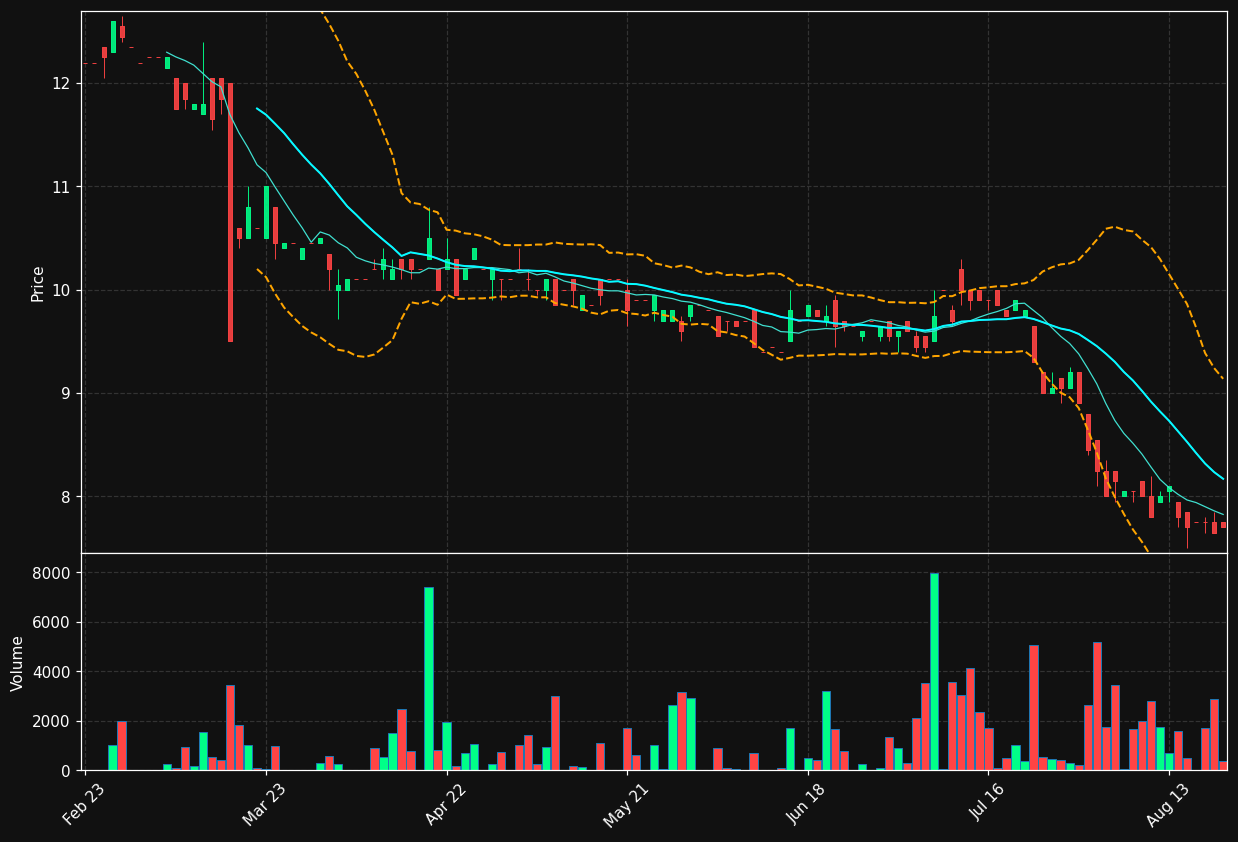Screen dimensions: 1238x842
Task: Click the tall red candle dropping to 9.5
Action: 230,212
